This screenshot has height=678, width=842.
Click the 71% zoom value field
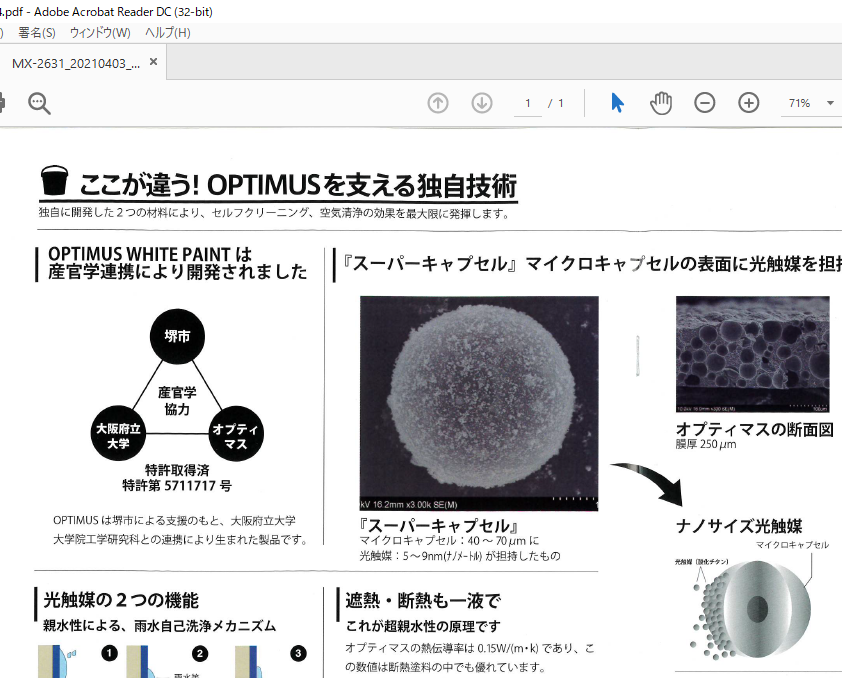(800, 103)
